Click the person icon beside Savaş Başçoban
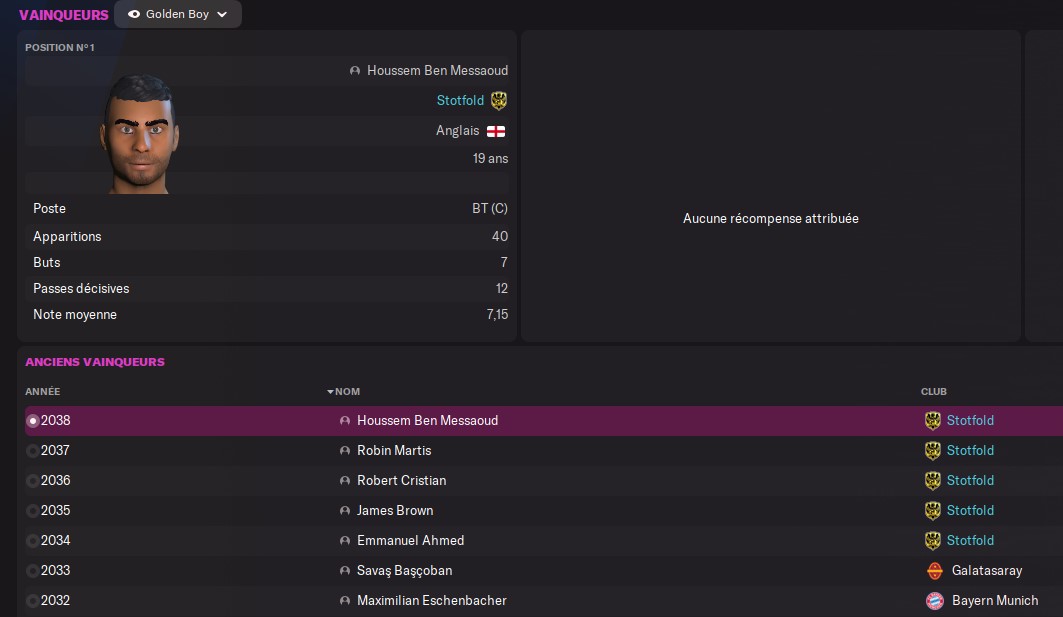The image size is (1063, 617). tap(345, 571)
